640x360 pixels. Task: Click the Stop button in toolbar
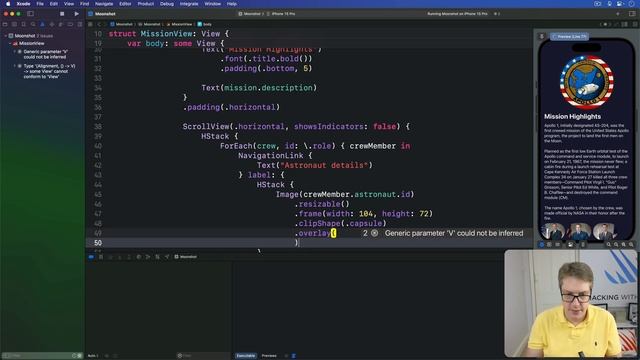[62, 13]
